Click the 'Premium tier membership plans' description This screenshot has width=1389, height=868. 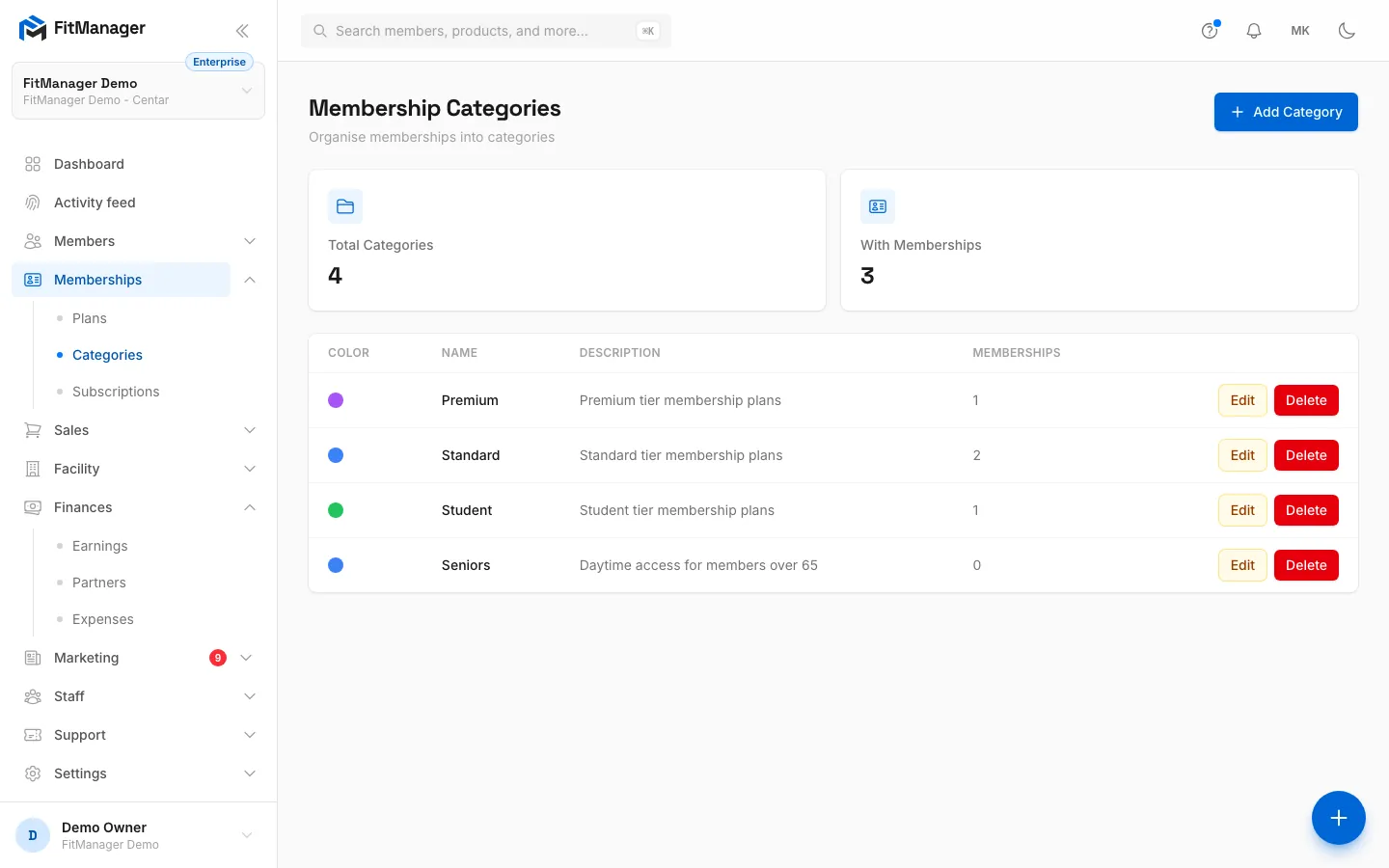(680, 400)
